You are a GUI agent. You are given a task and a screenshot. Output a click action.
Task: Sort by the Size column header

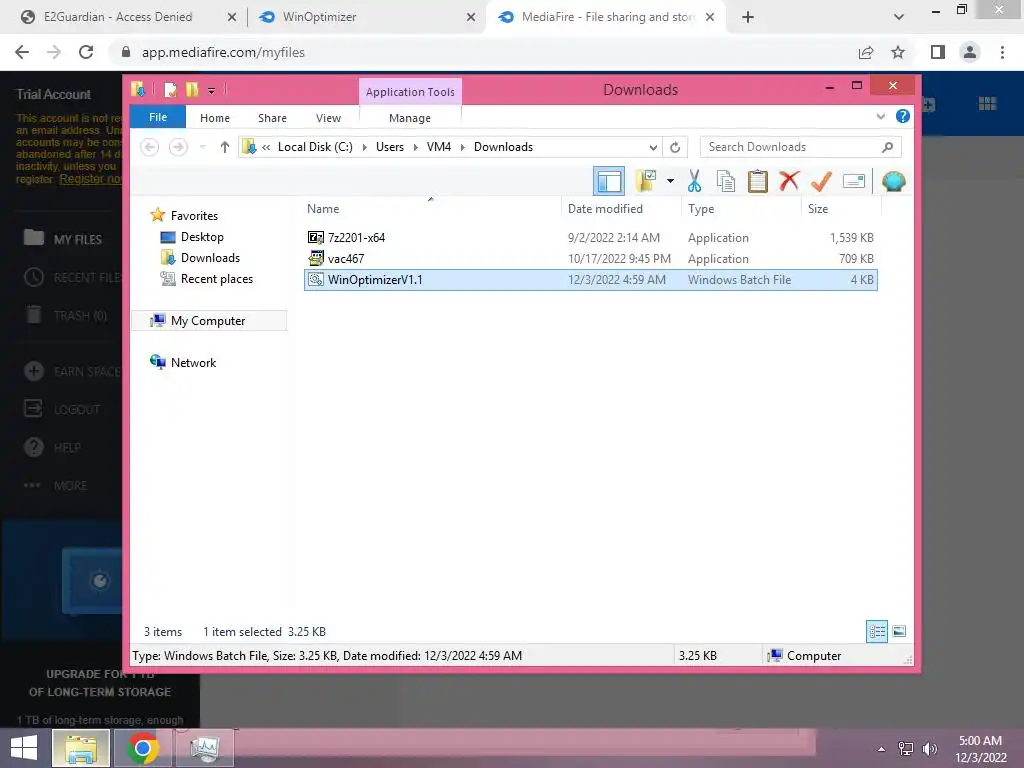818,209
